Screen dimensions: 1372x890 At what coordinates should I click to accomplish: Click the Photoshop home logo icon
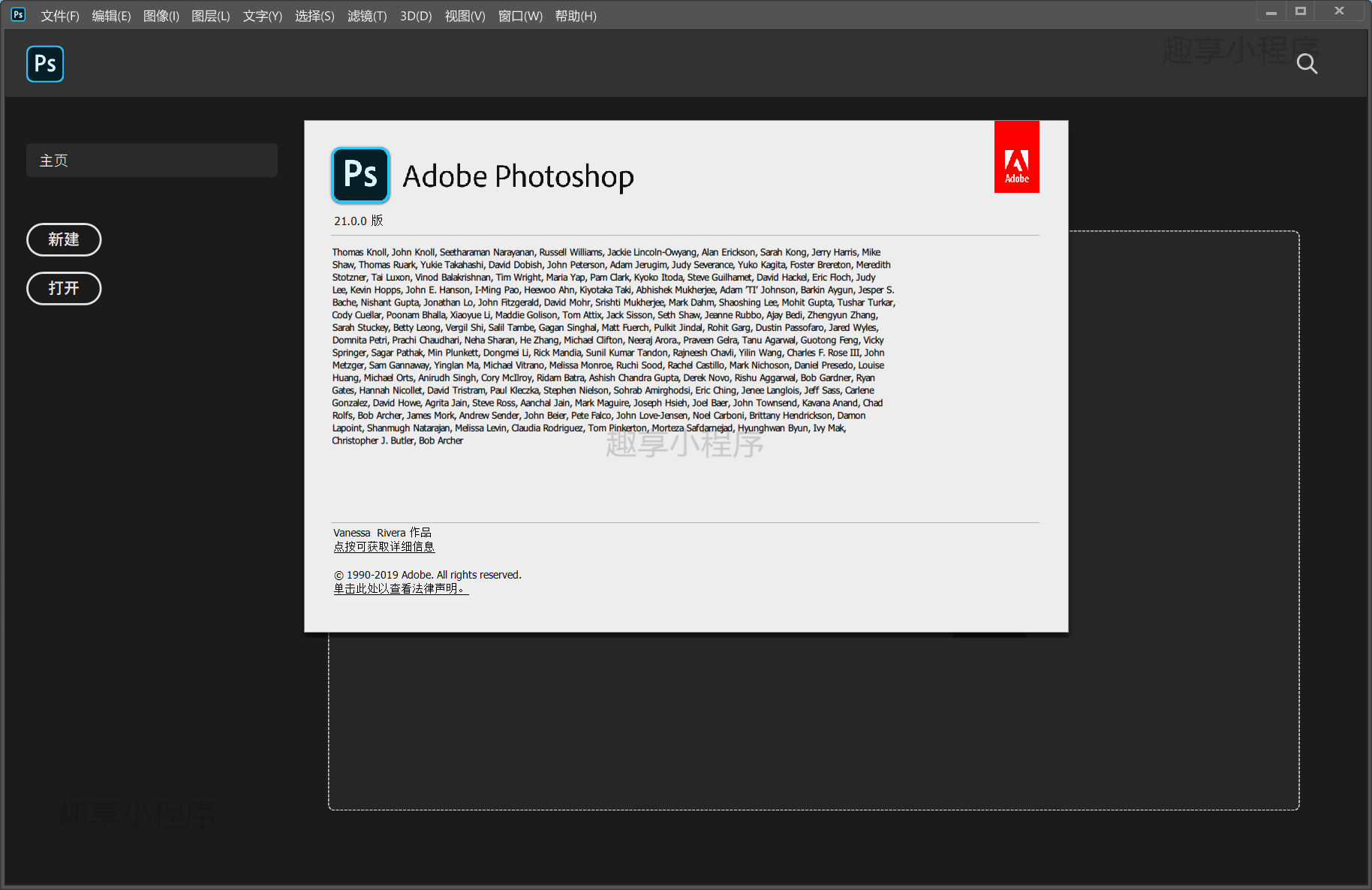[45, 64]
